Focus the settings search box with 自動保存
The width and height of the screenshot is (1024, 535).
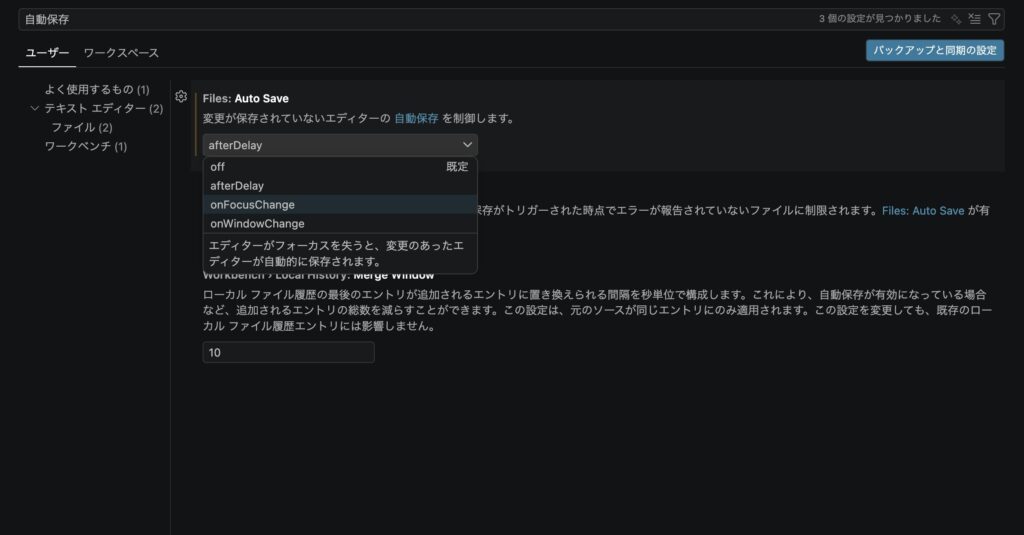click(400, 19)
